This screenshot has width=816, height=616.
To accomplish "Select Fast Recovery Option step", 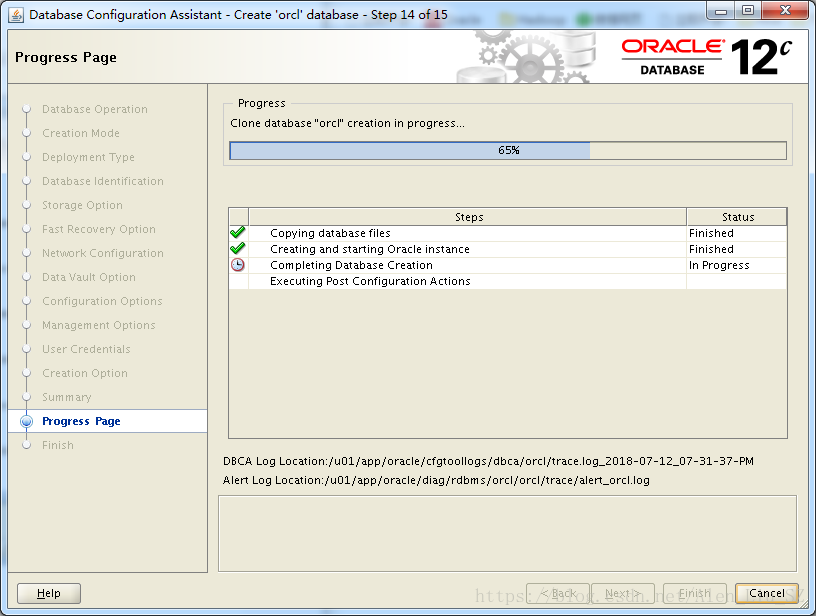I will pos(98,229).
